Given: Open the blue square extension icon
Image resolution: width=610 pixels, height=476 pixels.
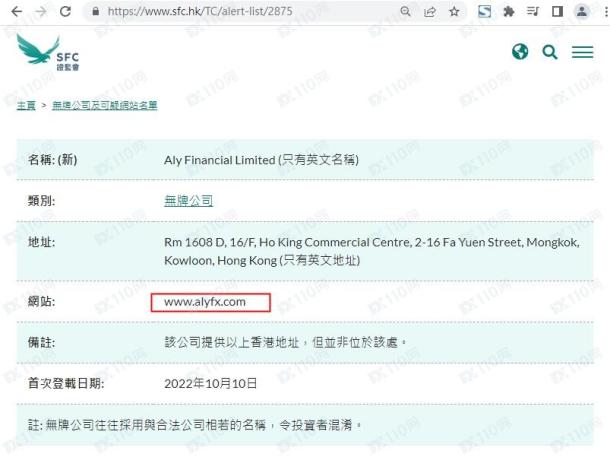Looking at the screenshot, I should 484,11.
